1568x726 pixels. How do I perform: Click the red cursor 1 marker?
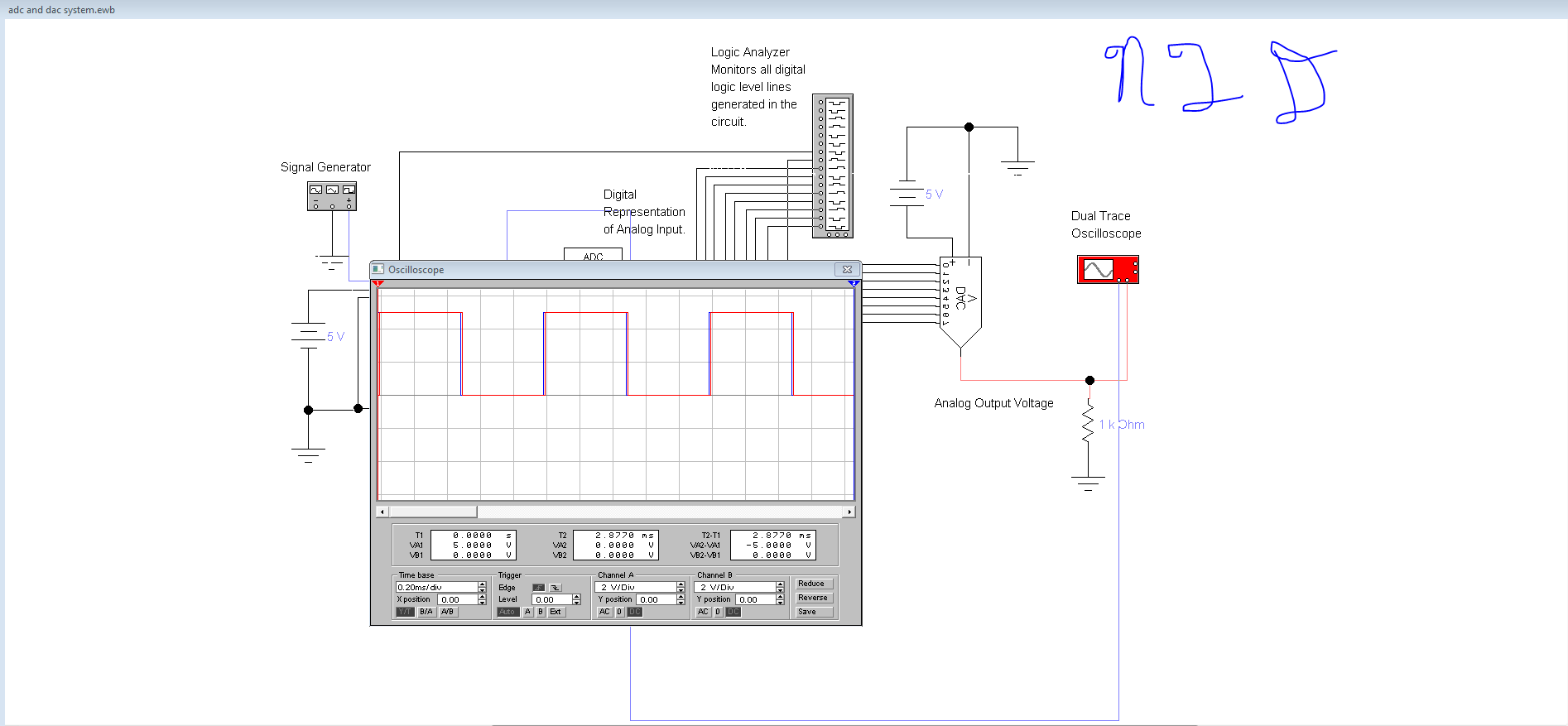tap(378, 284)
